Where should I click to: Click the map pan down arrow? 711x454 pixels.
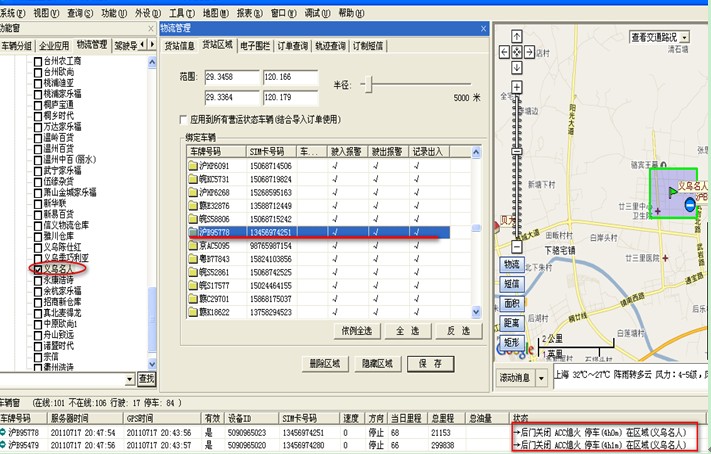point(516,65)
